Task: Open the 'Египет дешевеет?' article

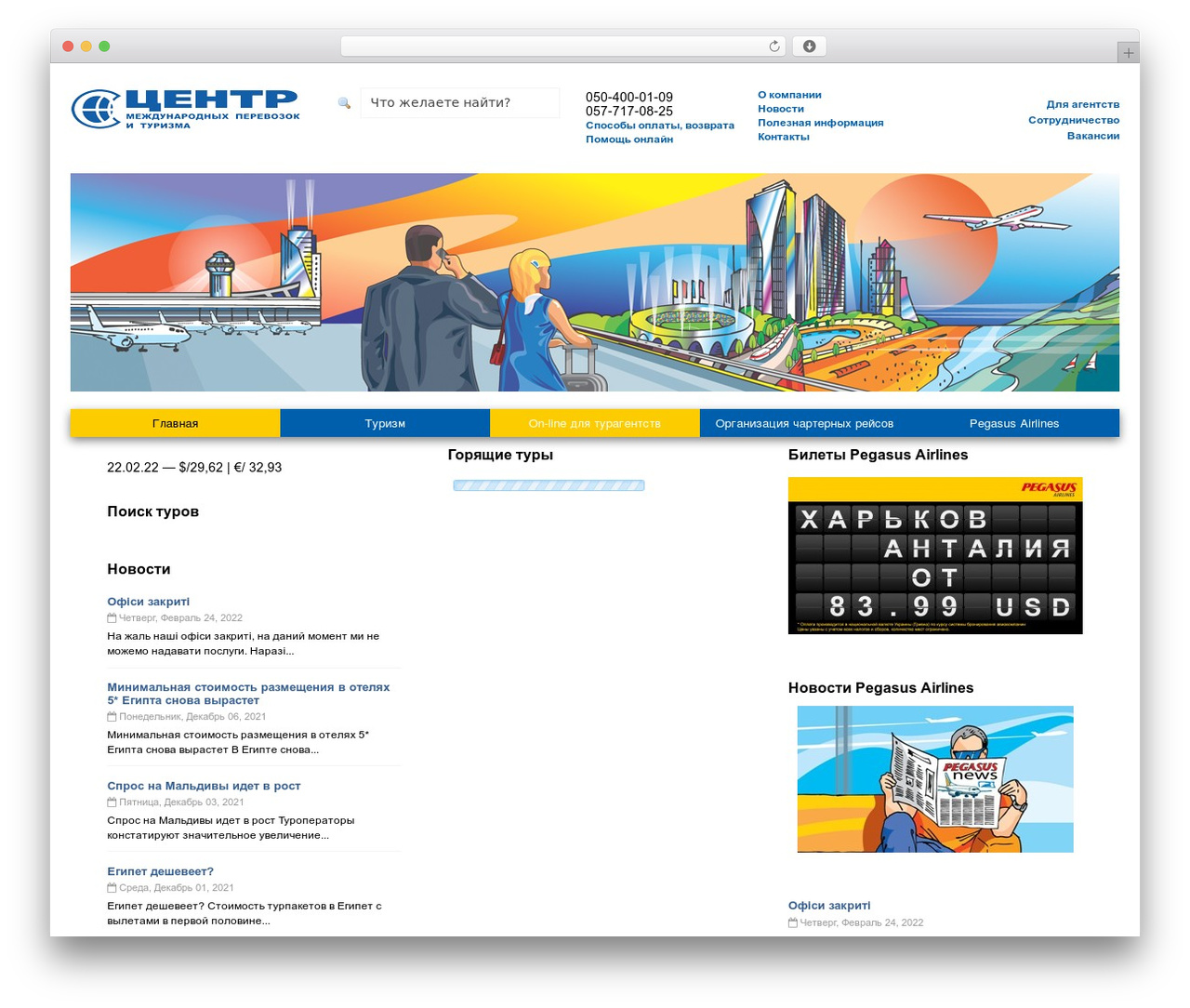Action: click(x=160, y=871)
